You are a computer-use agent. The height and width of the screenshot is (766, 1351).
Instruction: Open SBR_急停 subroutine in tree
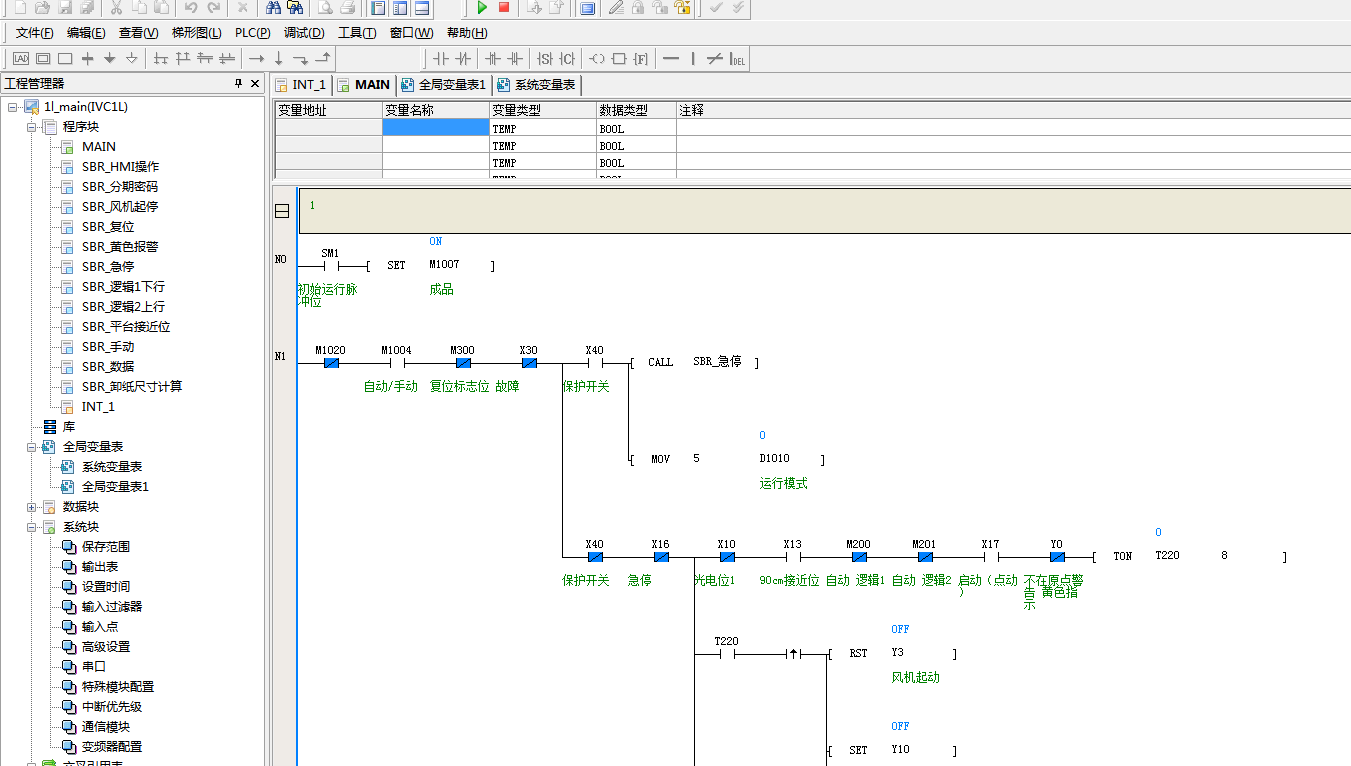[x=108, y=266]
